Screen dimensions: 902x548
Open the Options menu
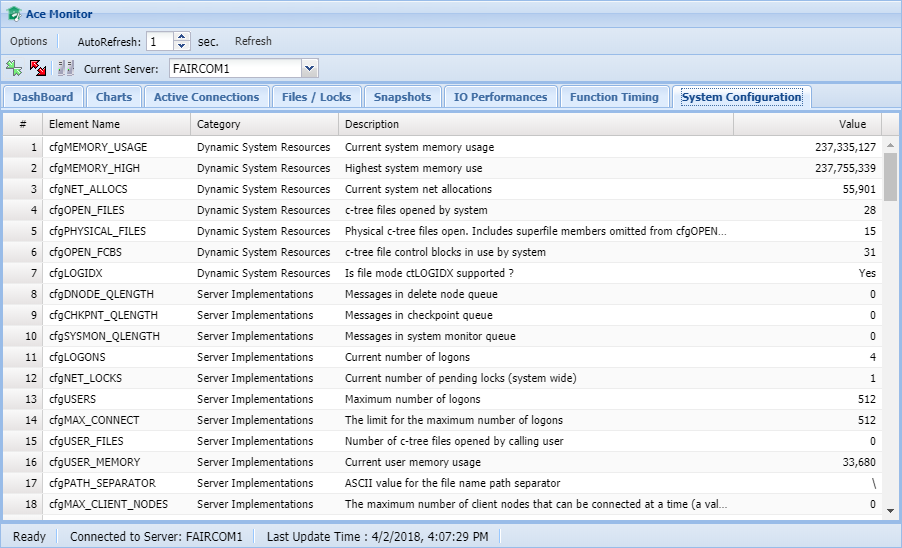(x=29, y=41)
